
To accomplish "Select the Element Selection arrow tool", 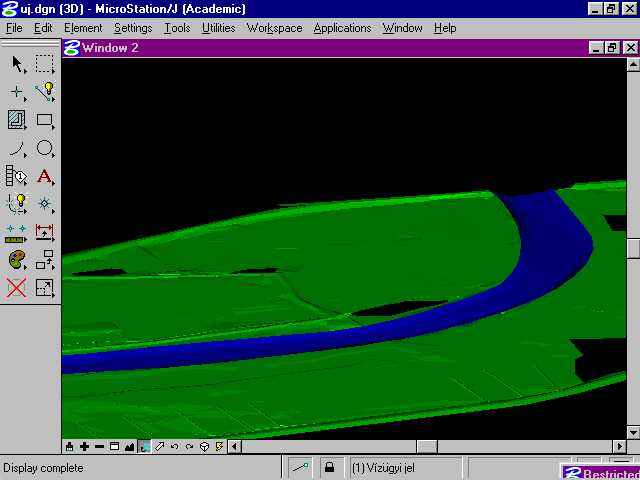I will [x=17, y=64].
